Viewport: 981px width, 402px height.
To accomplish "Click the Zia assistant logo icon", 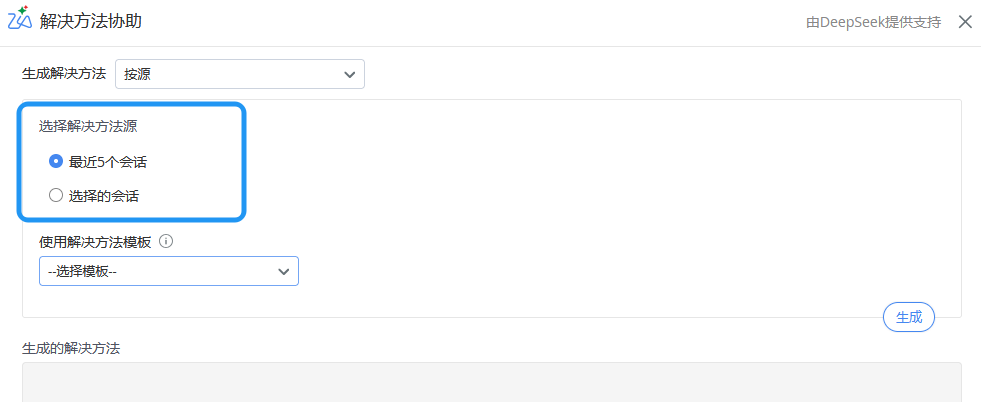I will [19, 20].
